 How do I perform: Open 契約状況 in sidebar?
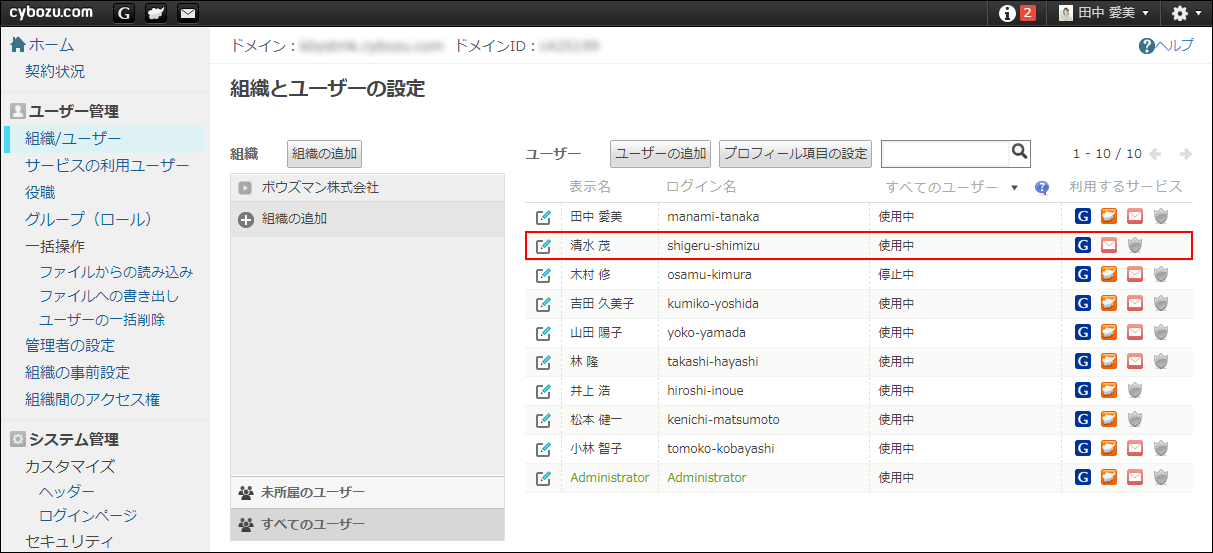pyautogui.click(x=55, y=72)
